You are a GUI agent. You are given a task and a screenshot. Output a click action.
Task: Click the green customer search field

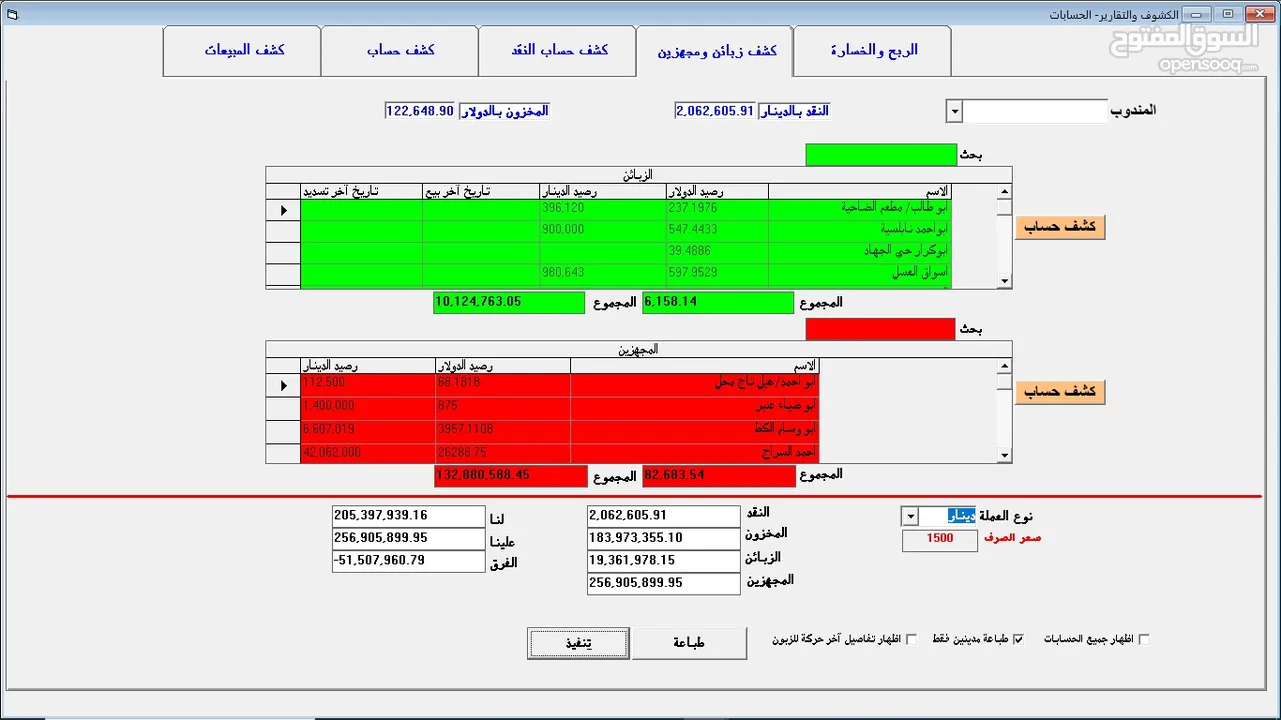(881, 155)
